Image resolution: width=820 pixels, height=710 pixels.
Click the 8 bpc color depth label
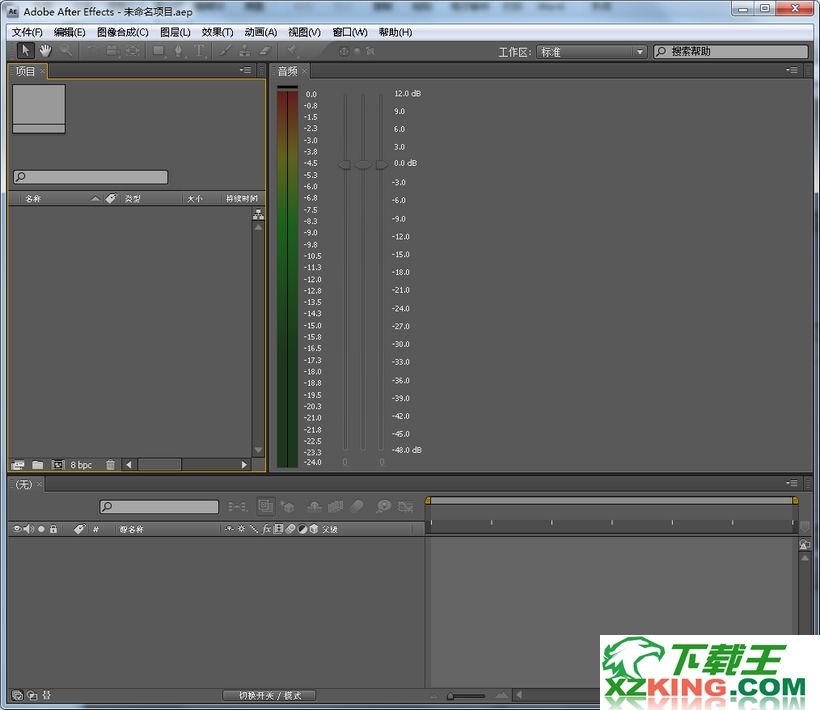81,465
